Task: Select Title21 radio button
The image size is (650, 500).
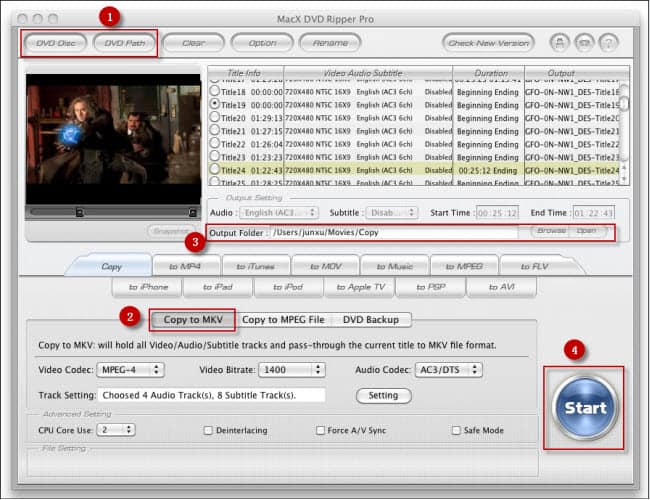Action: pos(215,130)
